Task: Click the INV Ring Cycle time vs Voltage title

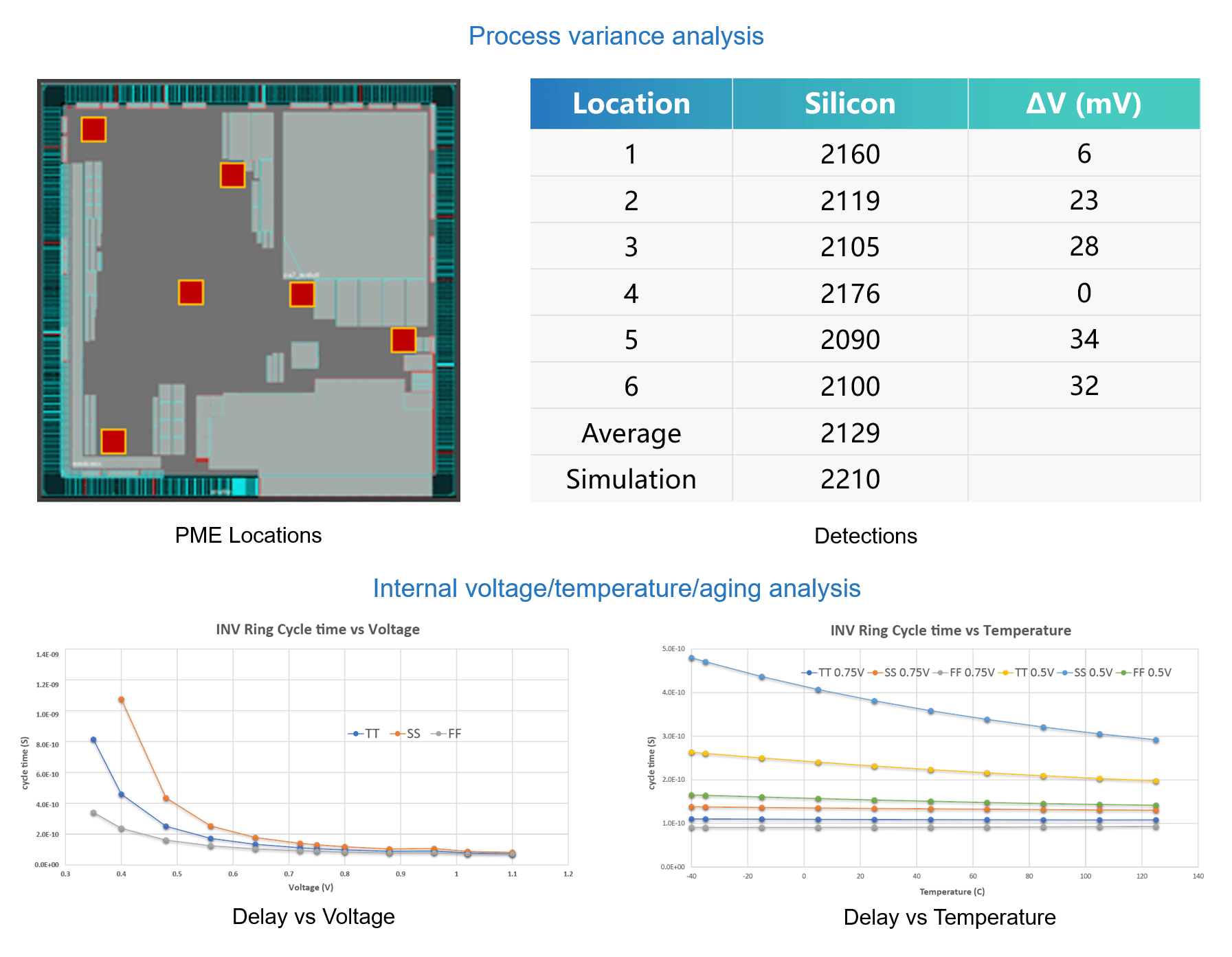Action: point(317,629)
